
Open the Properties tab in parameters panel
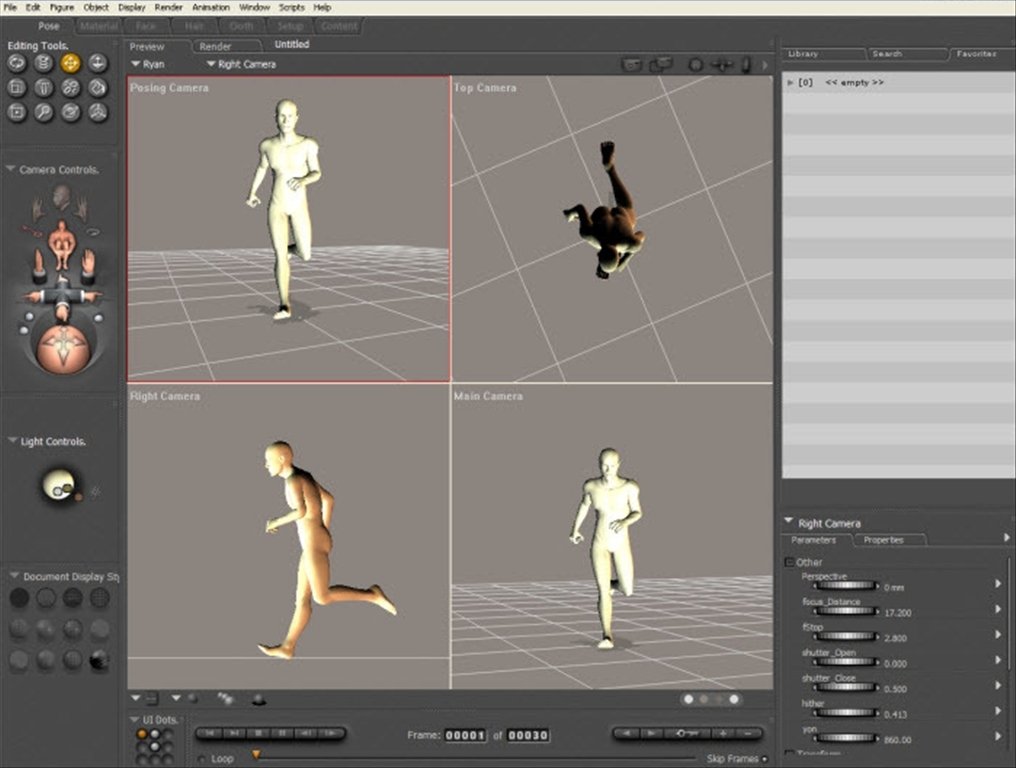tap(883, 540)
